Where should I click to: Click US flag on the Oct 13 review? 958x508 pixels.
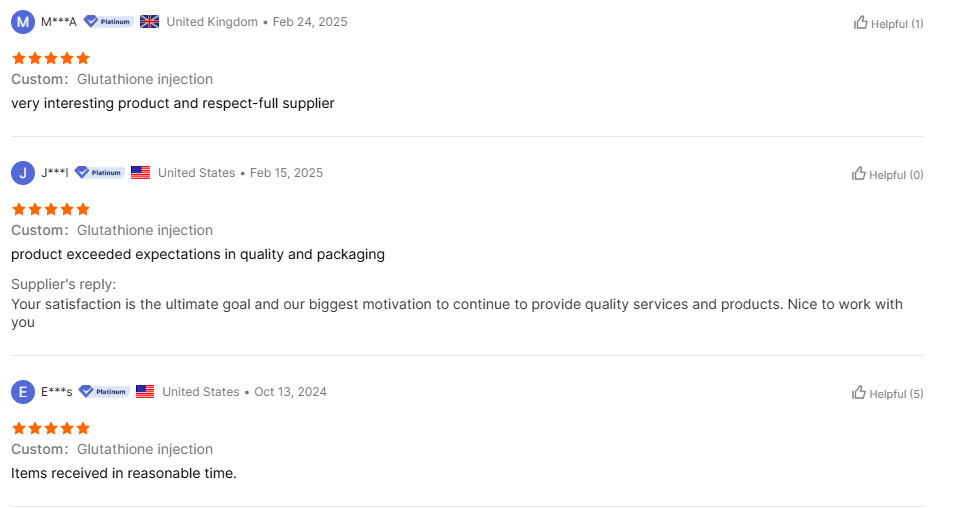tap(145, 392)
